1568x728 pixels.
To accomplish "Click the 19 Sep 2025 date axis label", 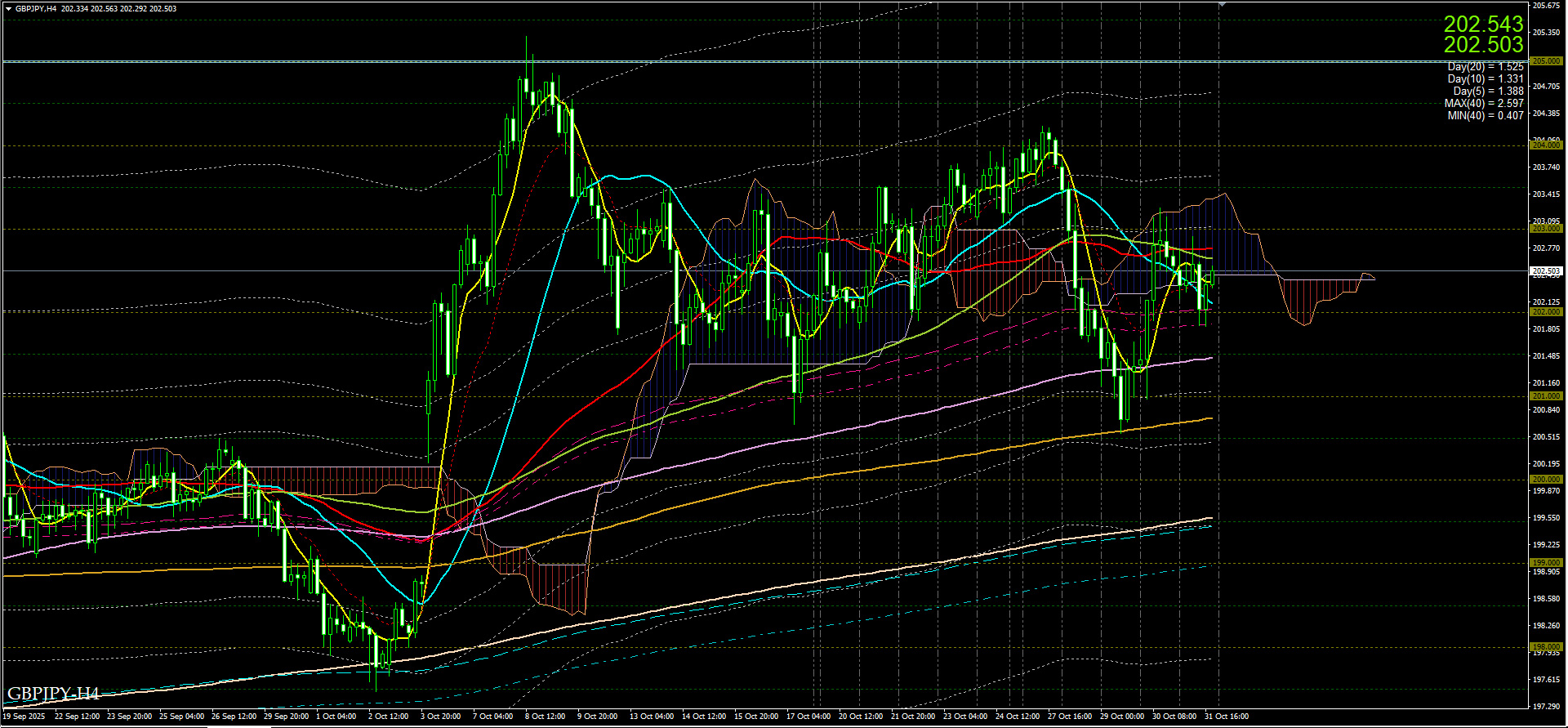I will tap(24, 717).
